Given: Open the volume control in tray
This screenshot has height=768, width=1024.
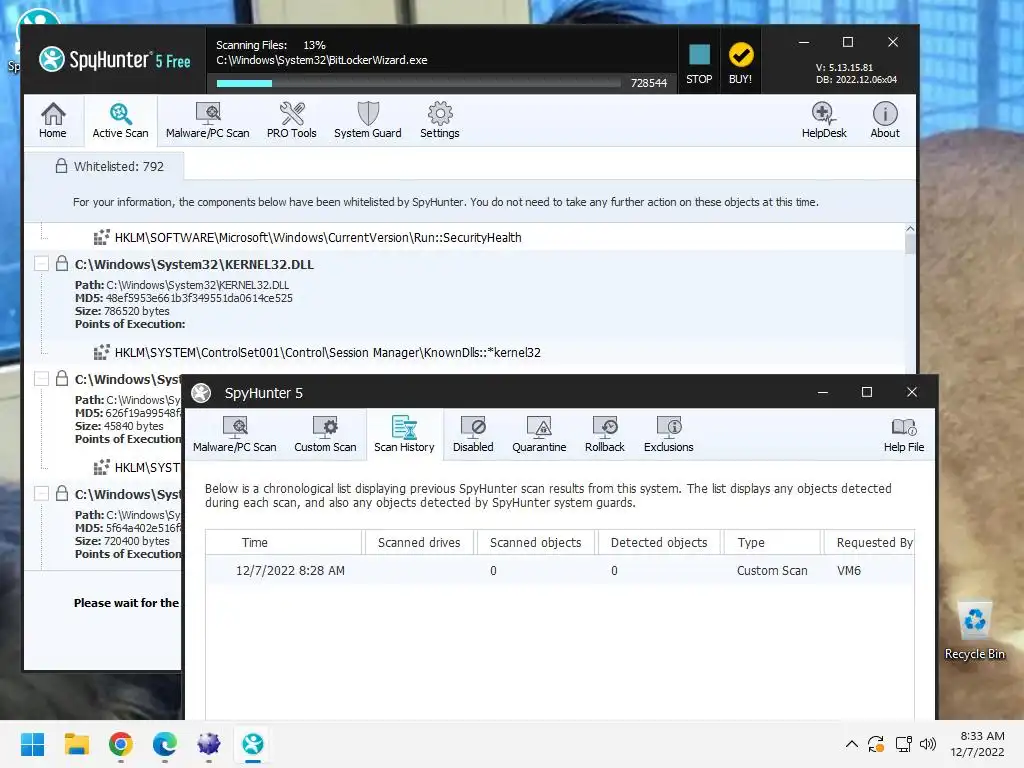Looking at the screenshot, I should pyautogui.click(x=927, y=744).
